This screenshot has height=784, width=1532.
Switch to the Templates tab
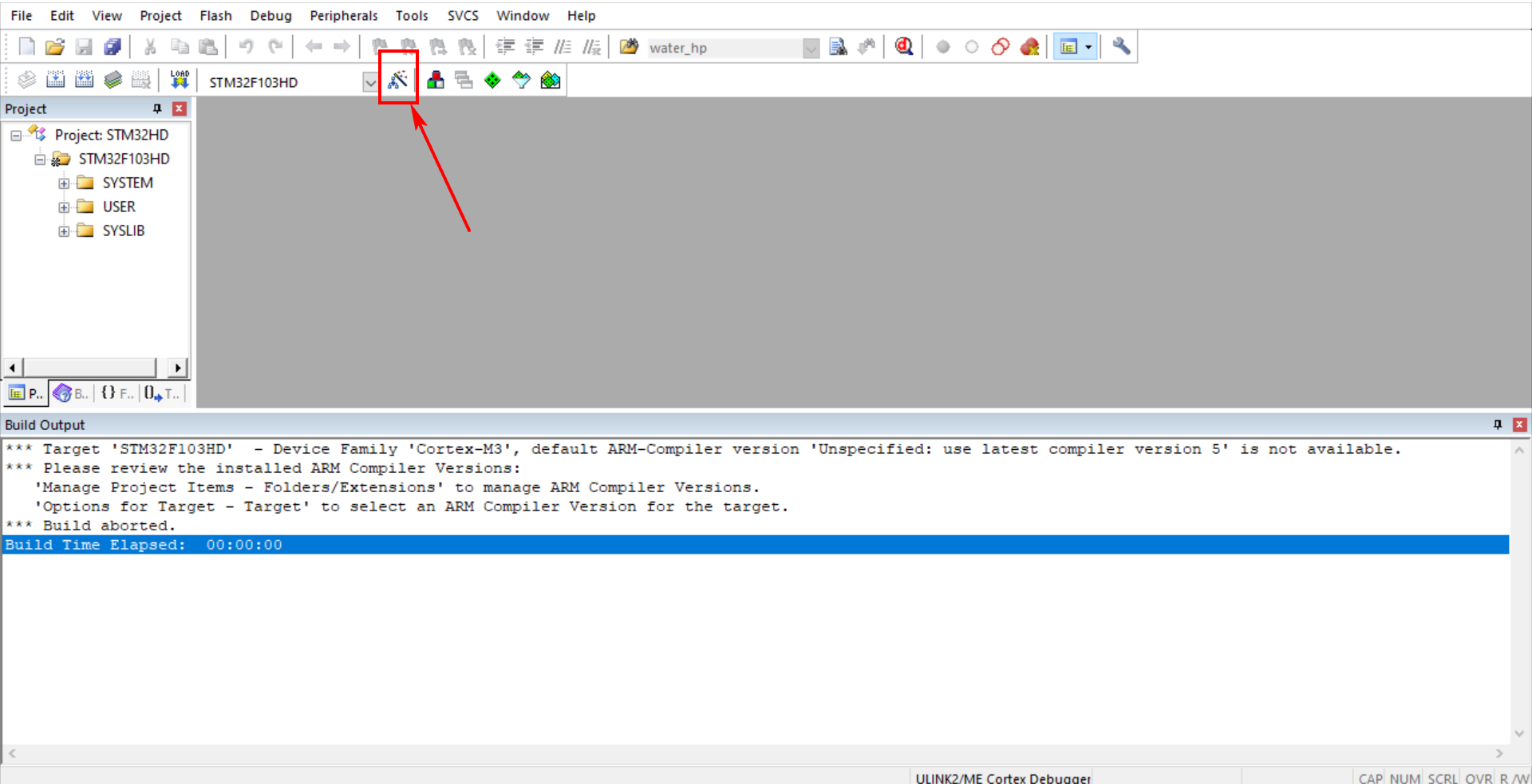click(162, 393)
